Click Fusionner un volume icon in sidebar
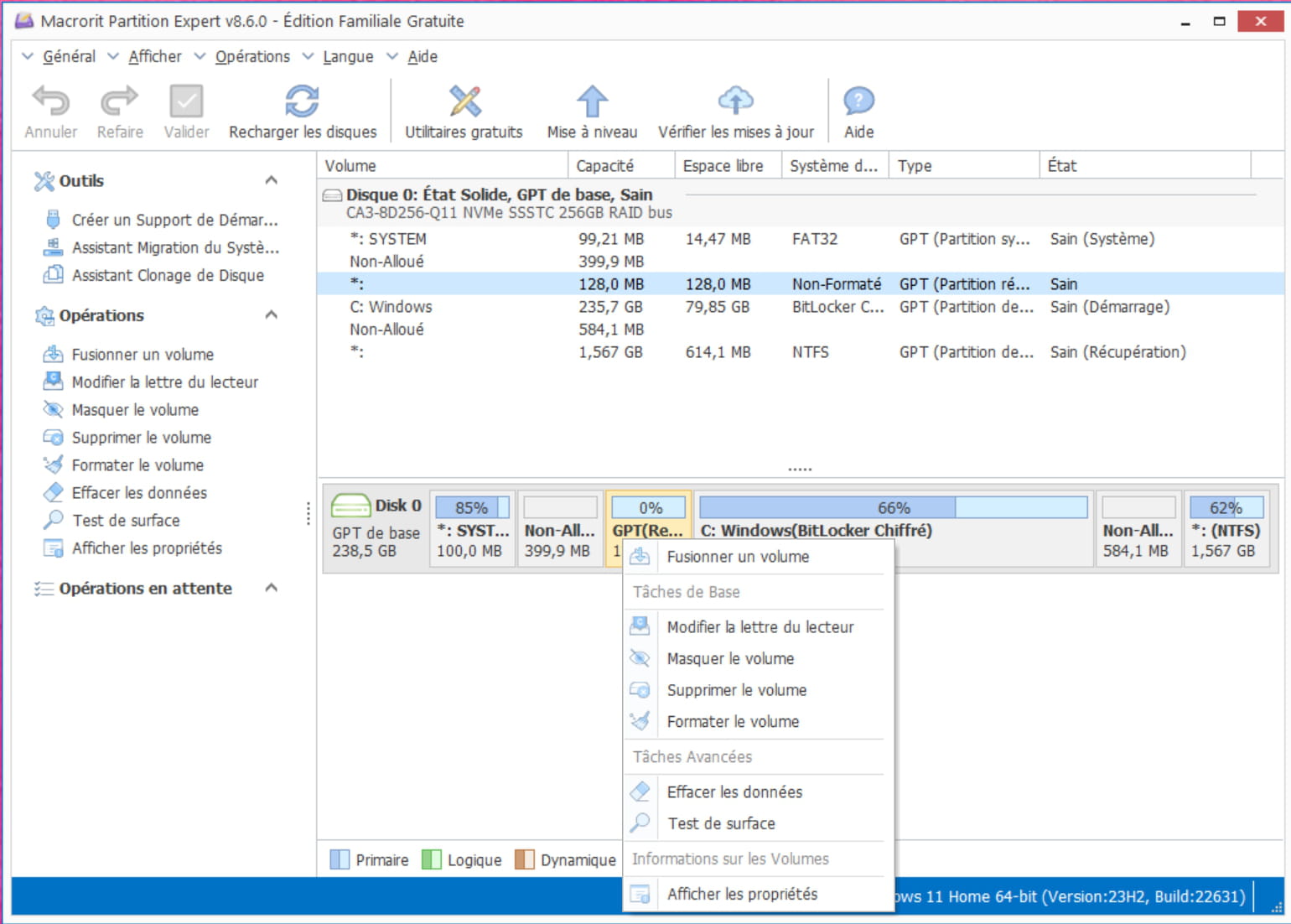This screenshot has height=924, width=1291. pos(53,354)
